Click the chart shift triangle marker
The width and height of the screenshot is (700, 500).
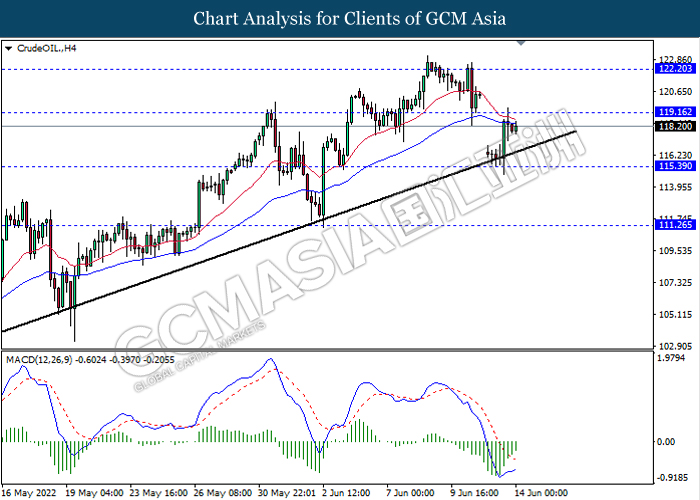[521, 43]
